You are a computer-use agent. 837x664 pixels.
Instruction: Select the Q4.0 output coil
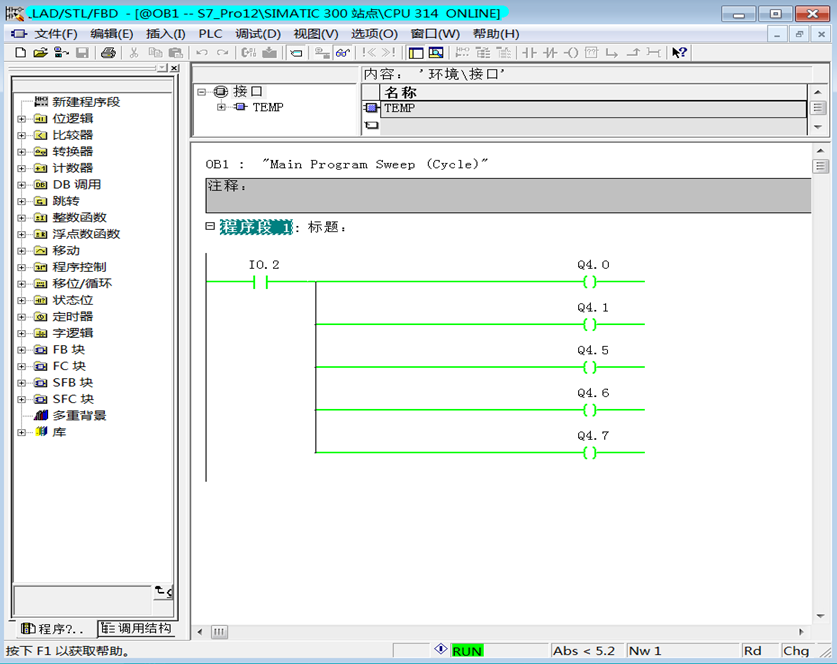(590, 283)
